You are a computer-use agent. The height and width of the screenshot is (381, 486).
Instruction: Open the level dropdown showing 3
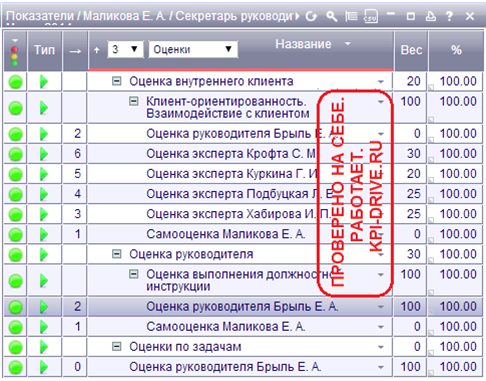(x=125, y=50)
